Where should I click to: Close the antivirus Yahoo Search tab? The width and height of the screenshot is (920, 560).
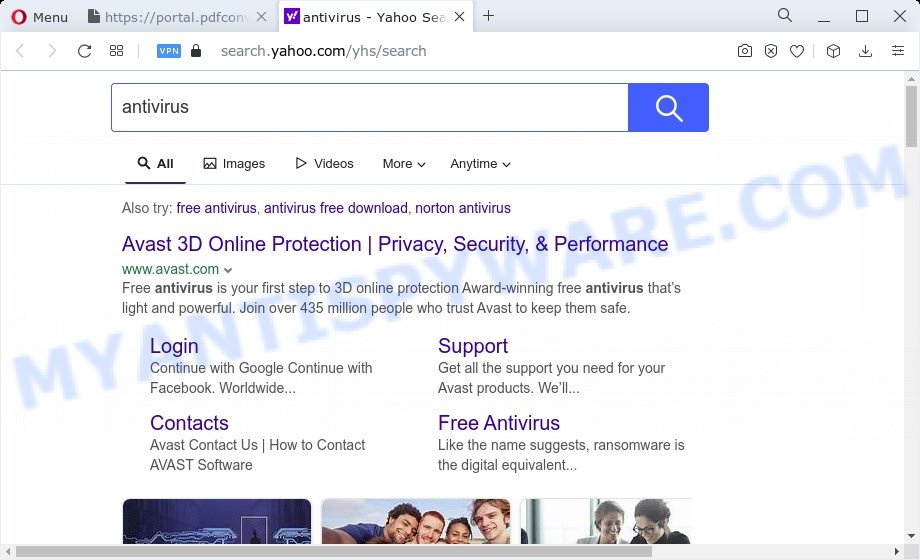460,17
